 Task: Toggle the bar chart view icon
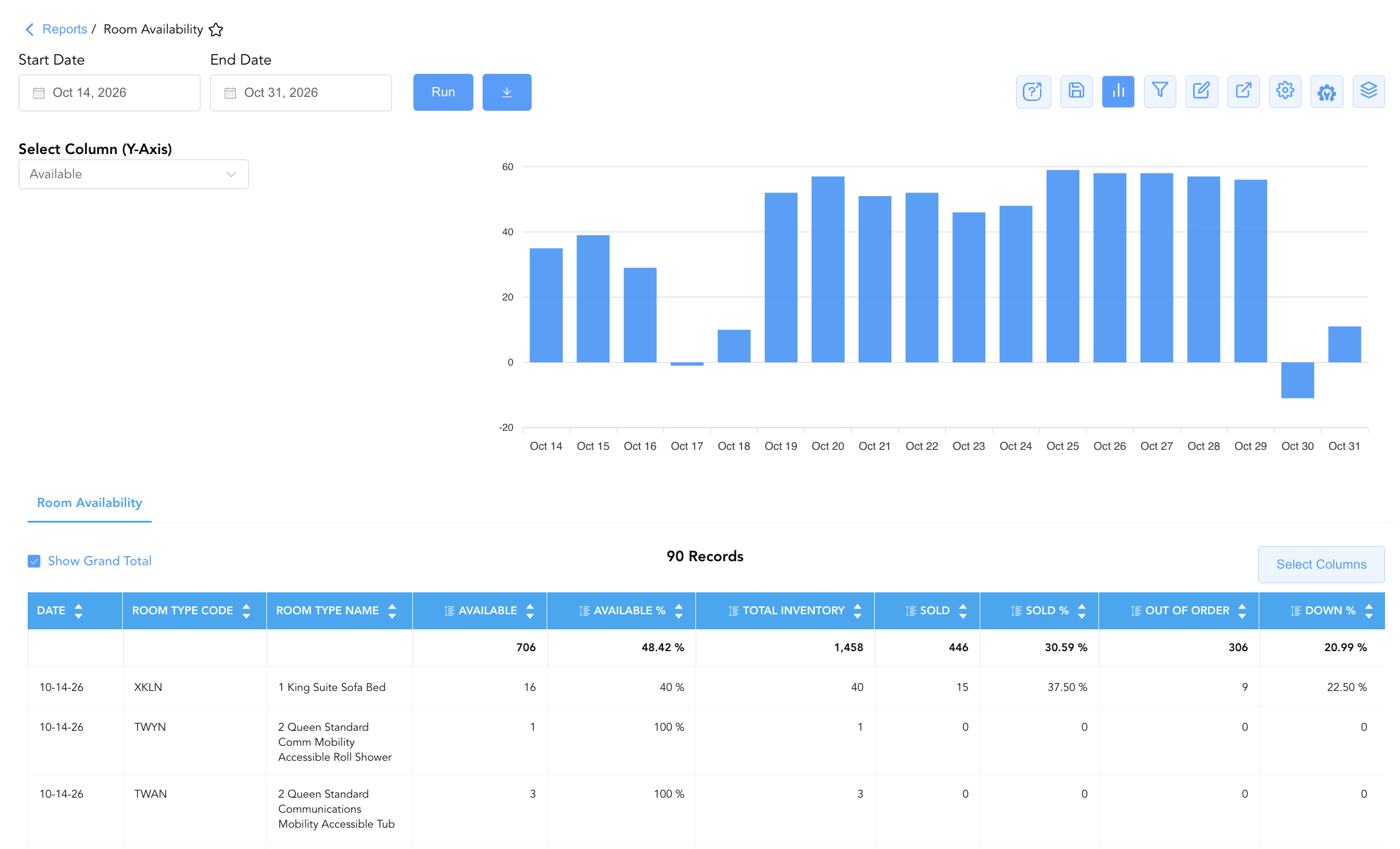point(1118,92)
